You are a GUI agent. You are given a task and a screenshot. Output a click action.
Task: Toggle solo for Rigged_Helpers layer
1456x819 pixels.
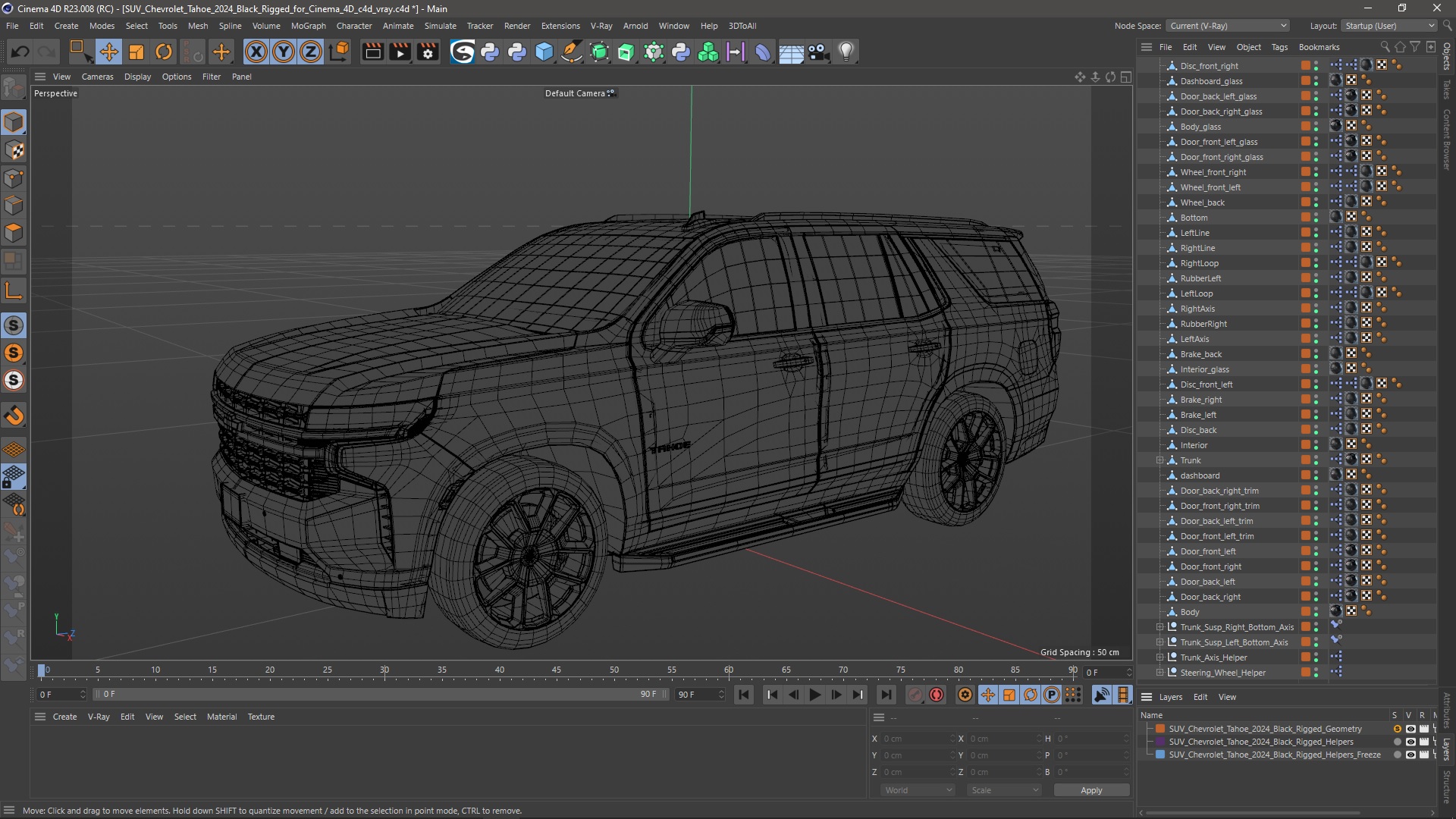[x=1397, y=742]
